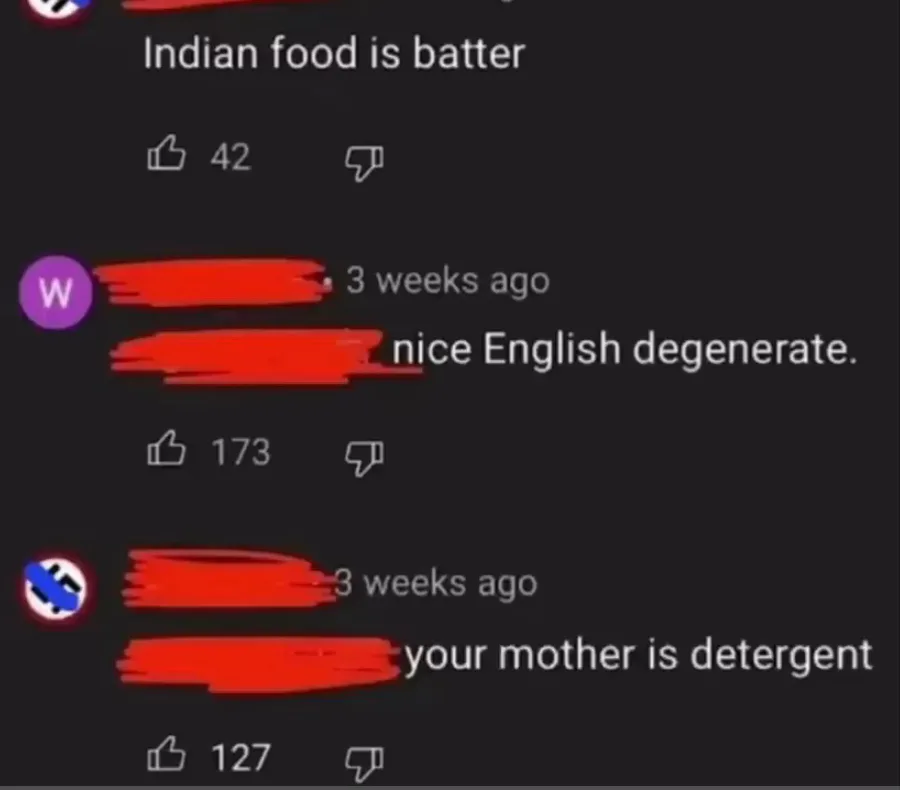Dislike the "your mother is detergent" reply
900x790 pixels.
364,764
